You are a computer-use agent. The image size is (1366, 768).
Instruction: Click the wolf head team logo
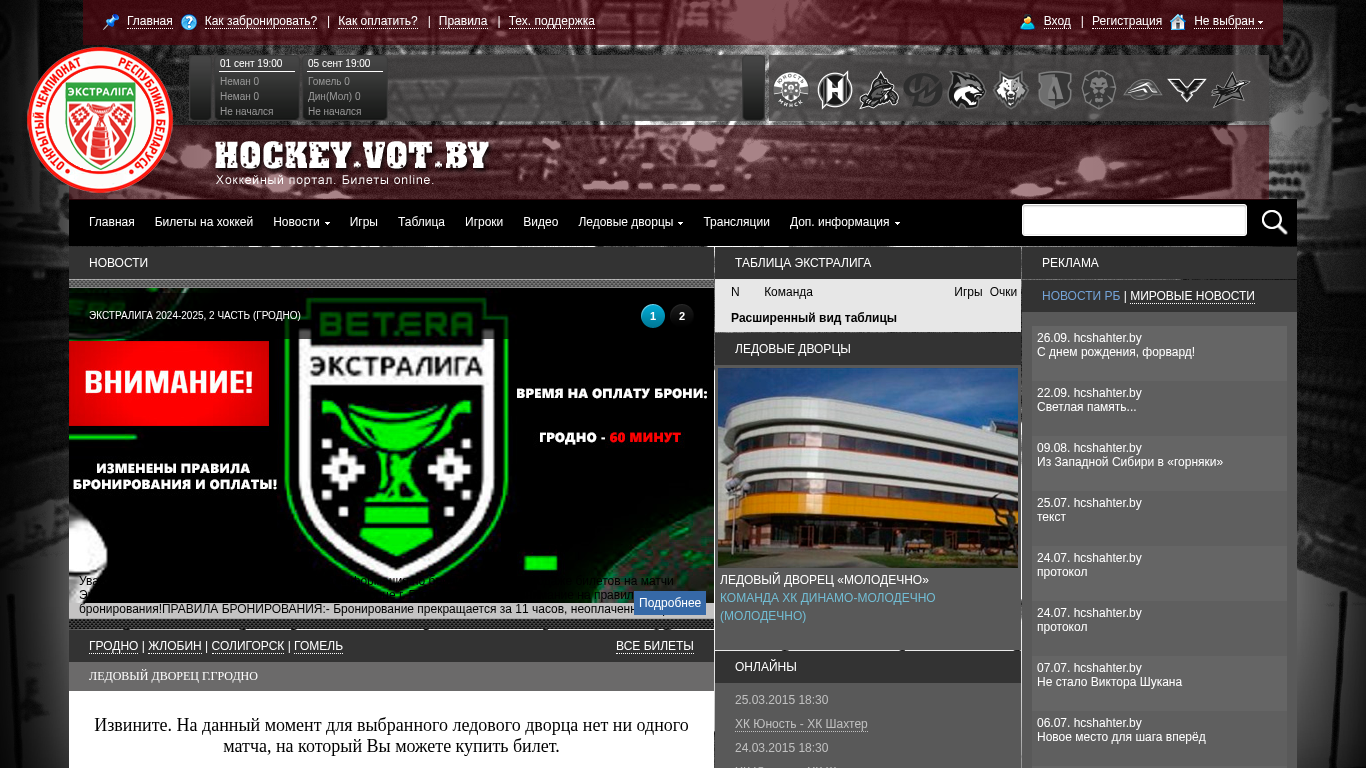(x=1011, y=90)
